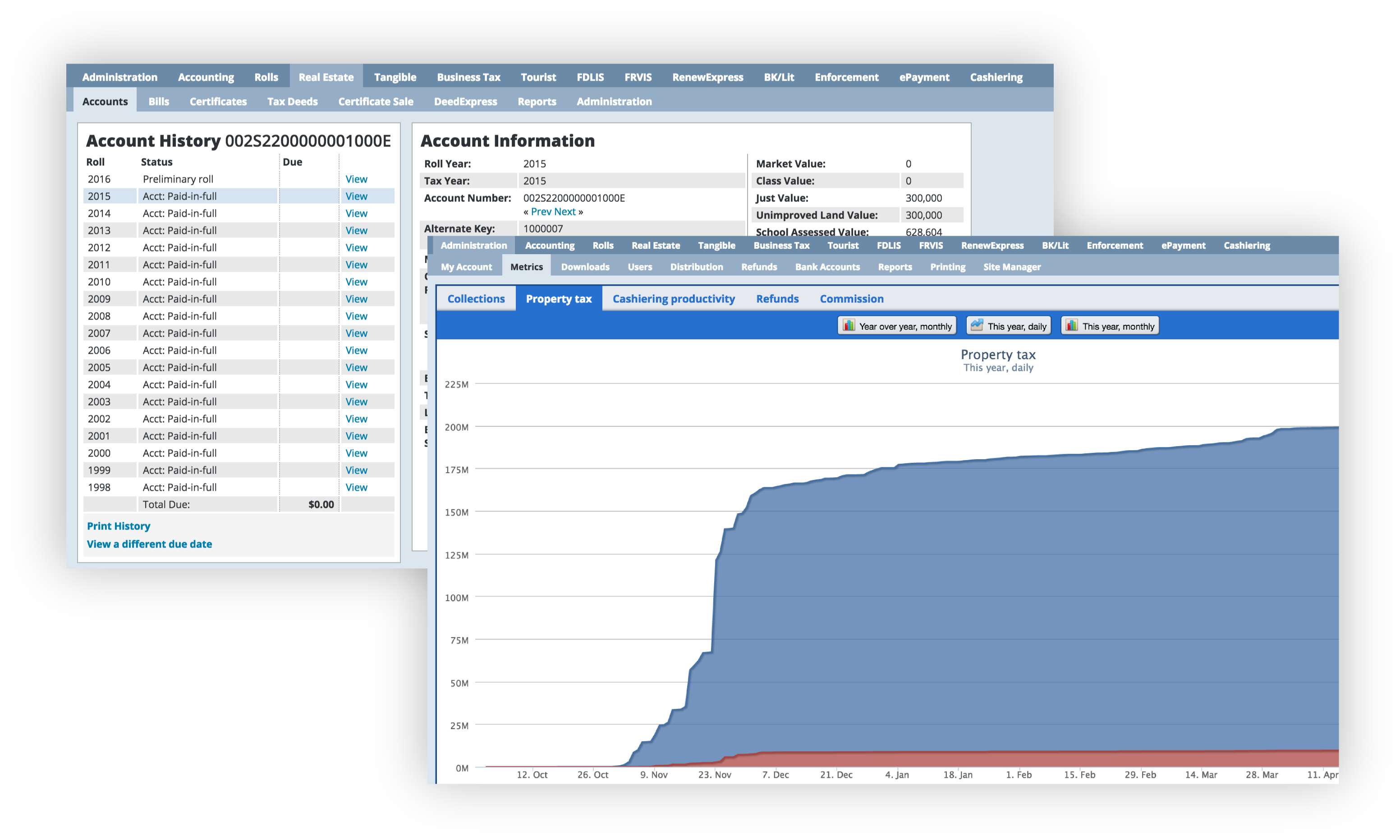
Task: Open Cashiering menu in back window
Action: pos(996,77)
